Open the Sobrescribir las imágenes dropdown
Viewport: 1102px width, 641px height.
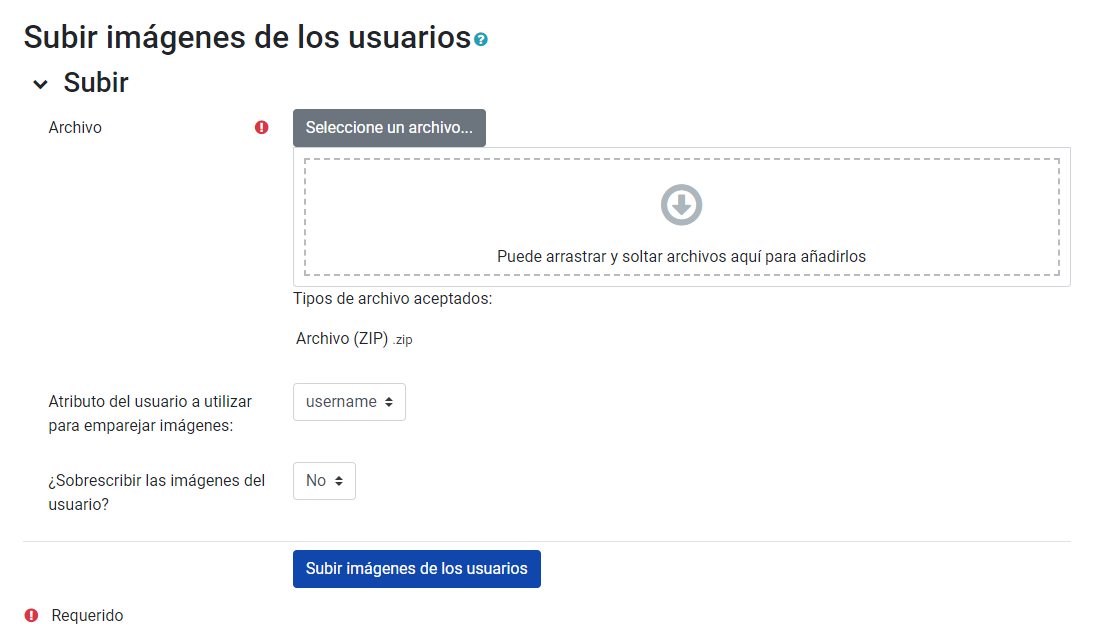(324, 480)
